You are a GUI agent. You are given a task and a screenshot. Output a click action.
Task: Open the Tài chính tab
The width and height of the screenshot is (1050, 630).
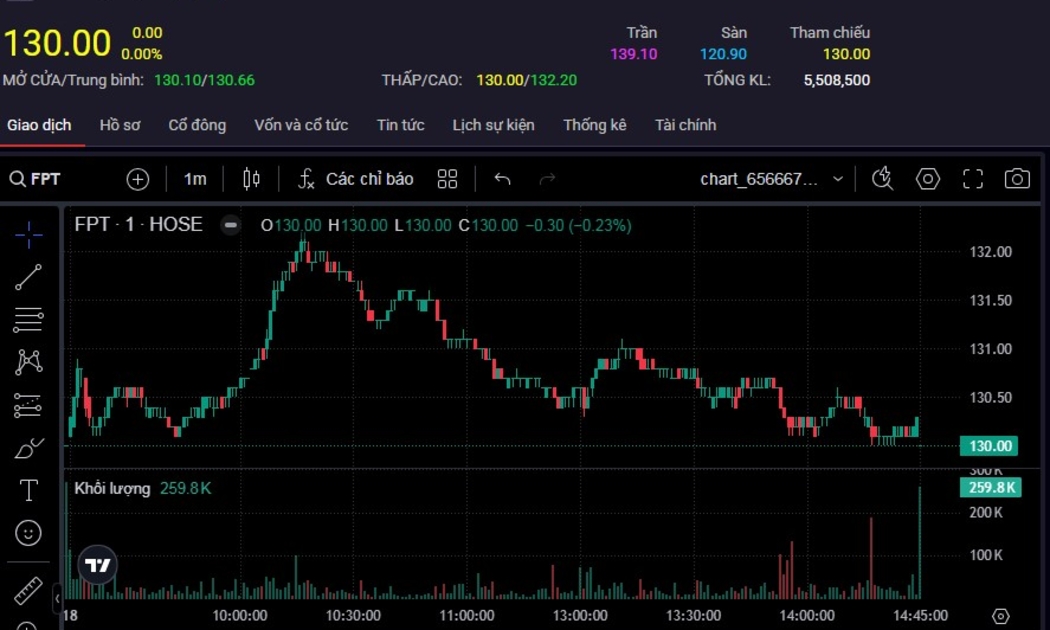[x=685, y=125]
